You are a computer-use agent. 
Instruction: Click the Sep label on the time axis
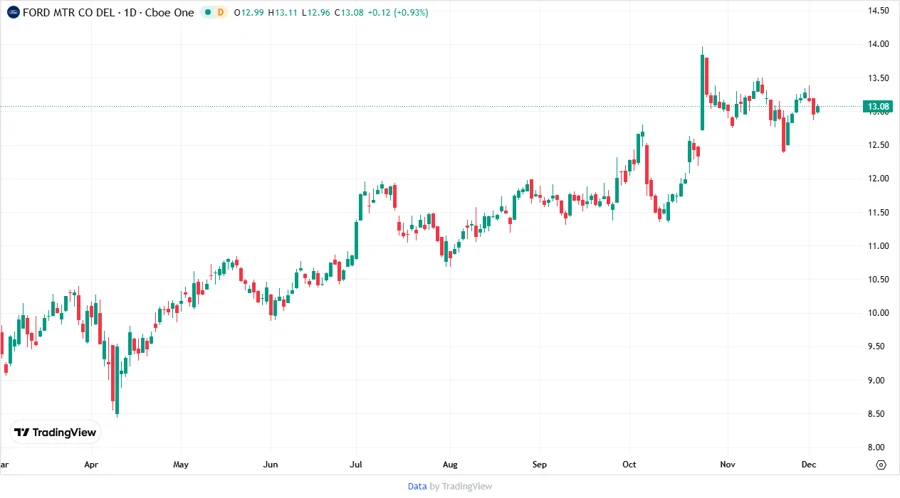(540, 464)
